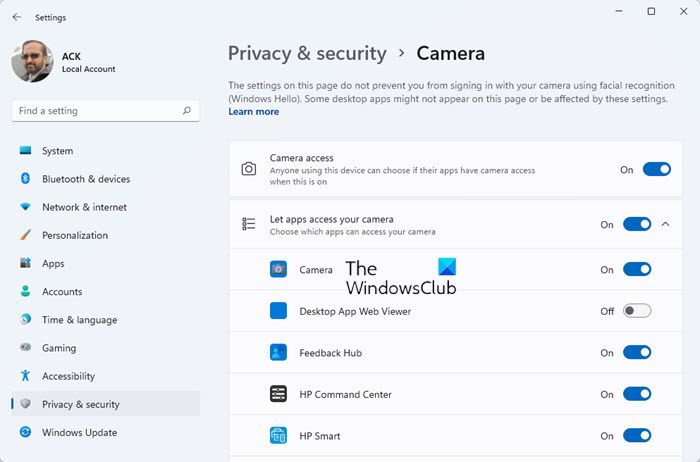Click the HP Command Center icon
Screen dimensions: 700x462
[278, 394]
